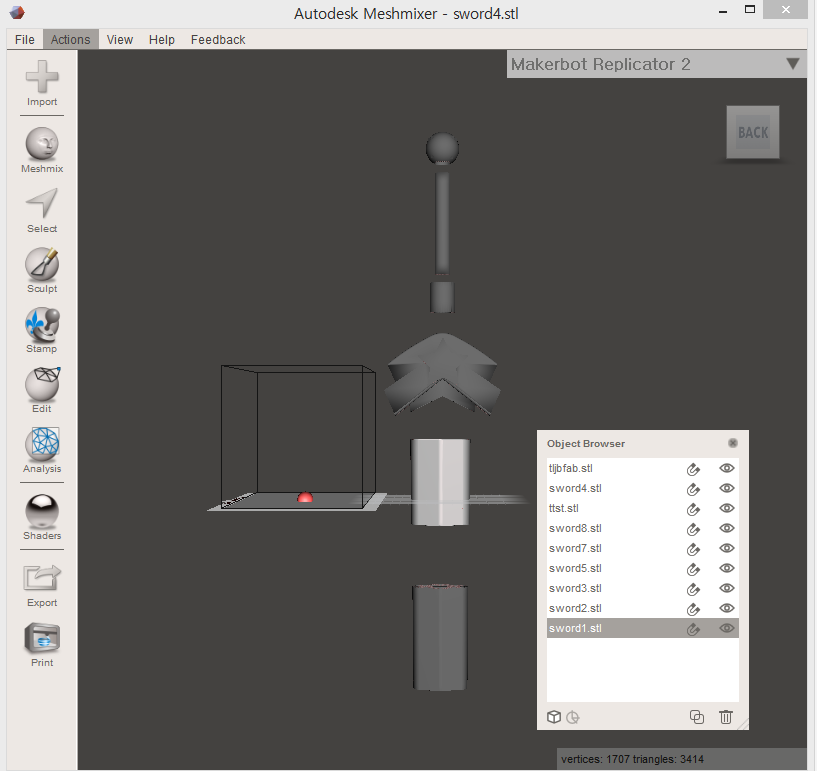Viewport: 817px width, 771px height.
Task: Hide sword8.stl object
Action: pyautogui.click(x=727, y=528)
